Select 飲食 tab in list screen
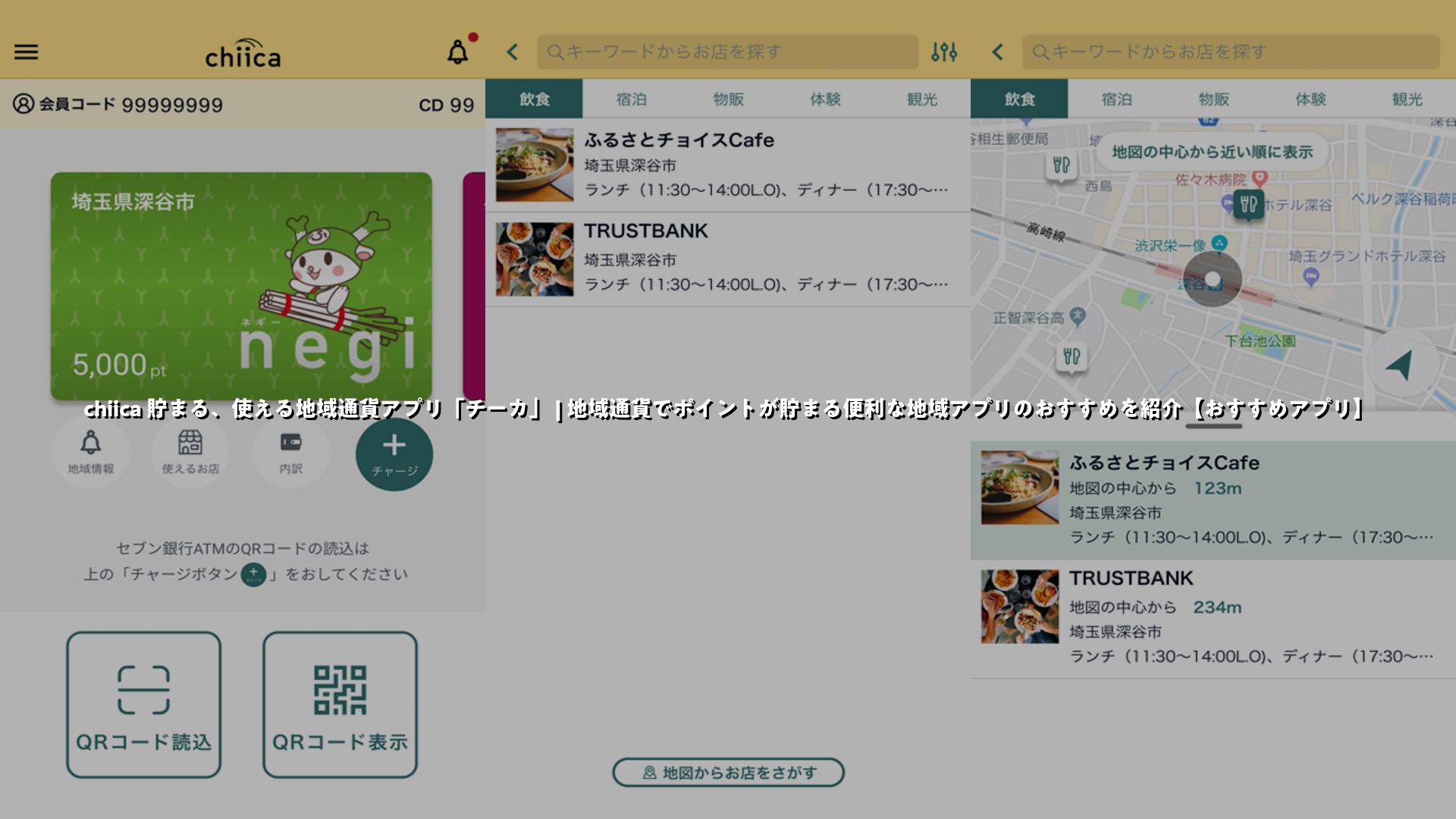 click(534, 99)
